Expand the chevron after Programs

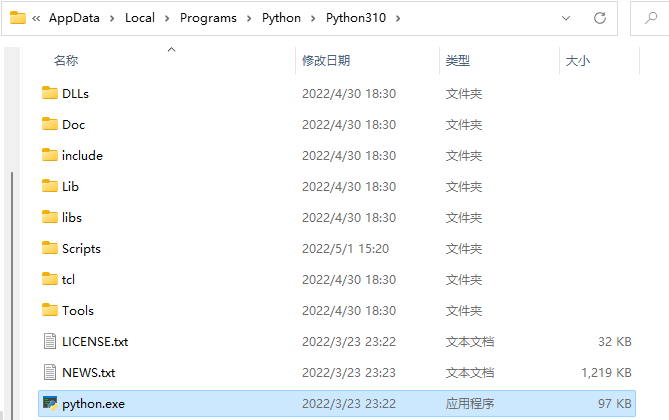point(249,18)
